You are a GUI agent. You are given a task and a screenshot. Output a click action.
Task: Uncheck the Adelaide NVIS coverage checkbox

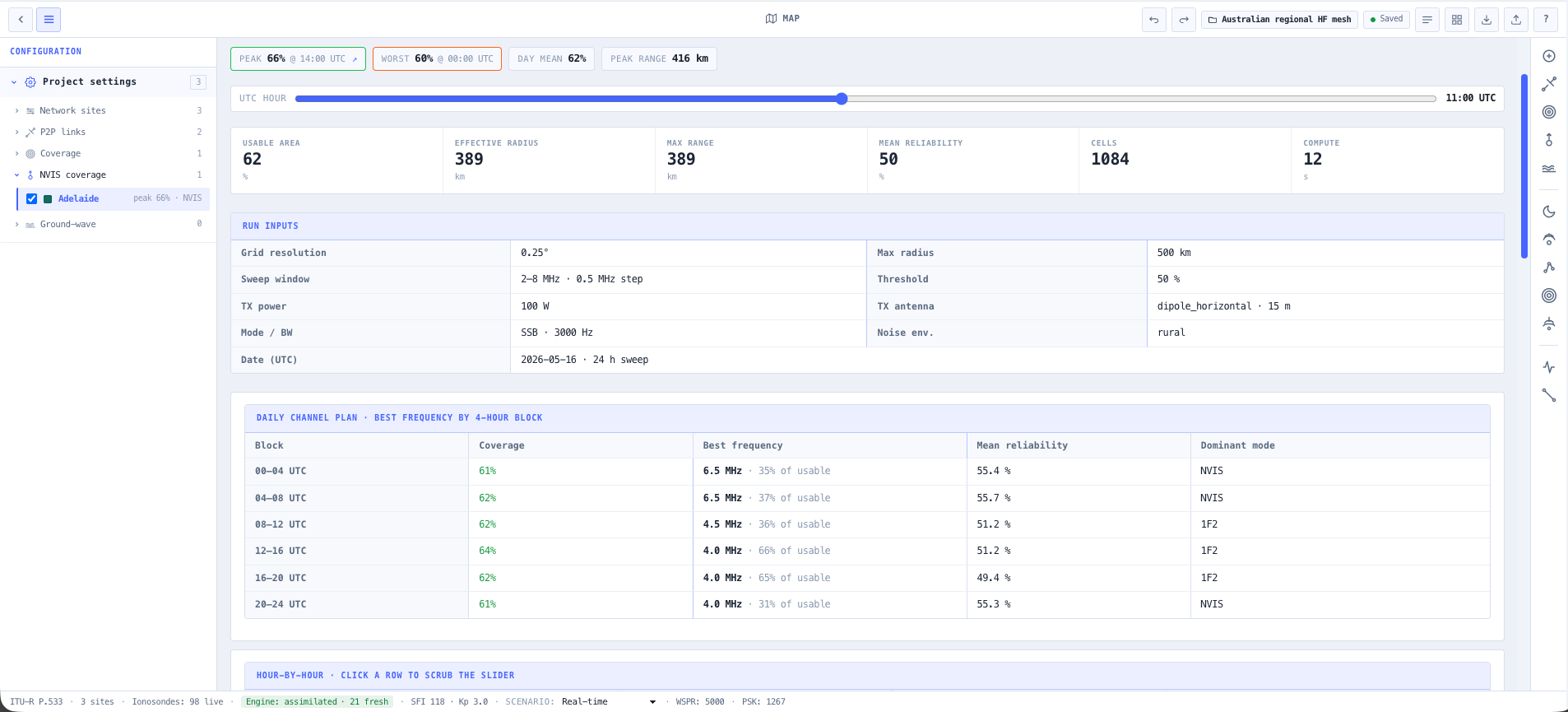31,198
